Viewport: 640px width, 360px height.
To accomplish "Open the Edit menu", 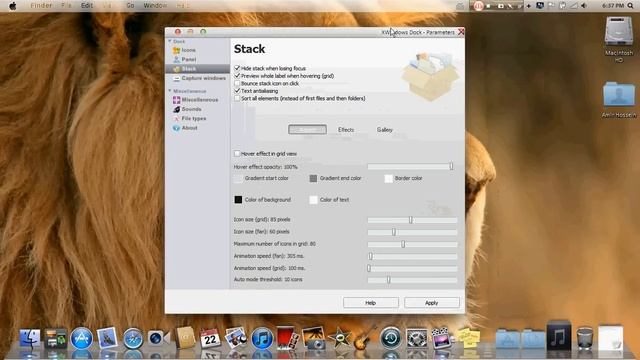I will [87, 5].
